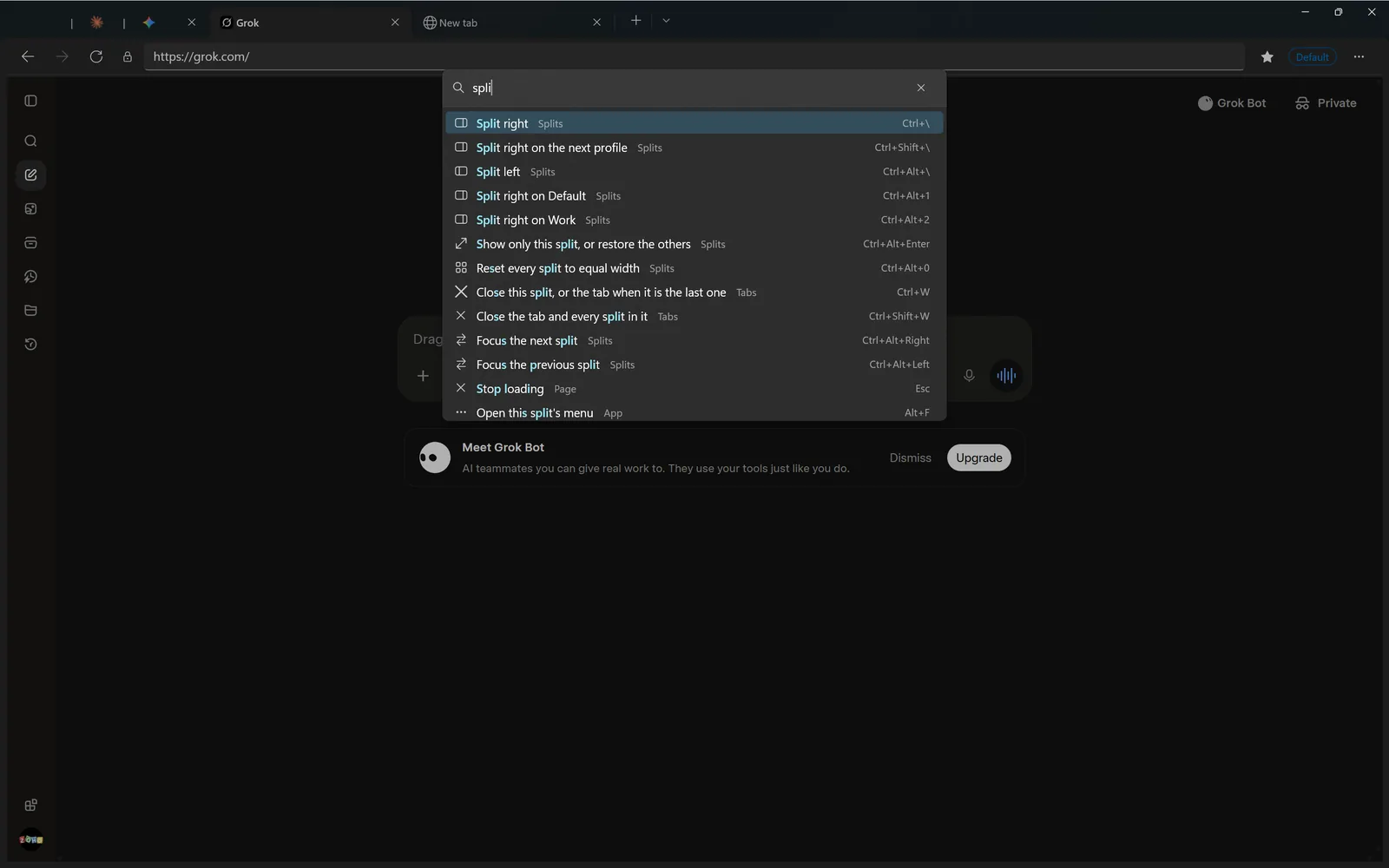Go back to previous page
Image resolution: width=1389 pixels, height=868 pixels.
28,56
